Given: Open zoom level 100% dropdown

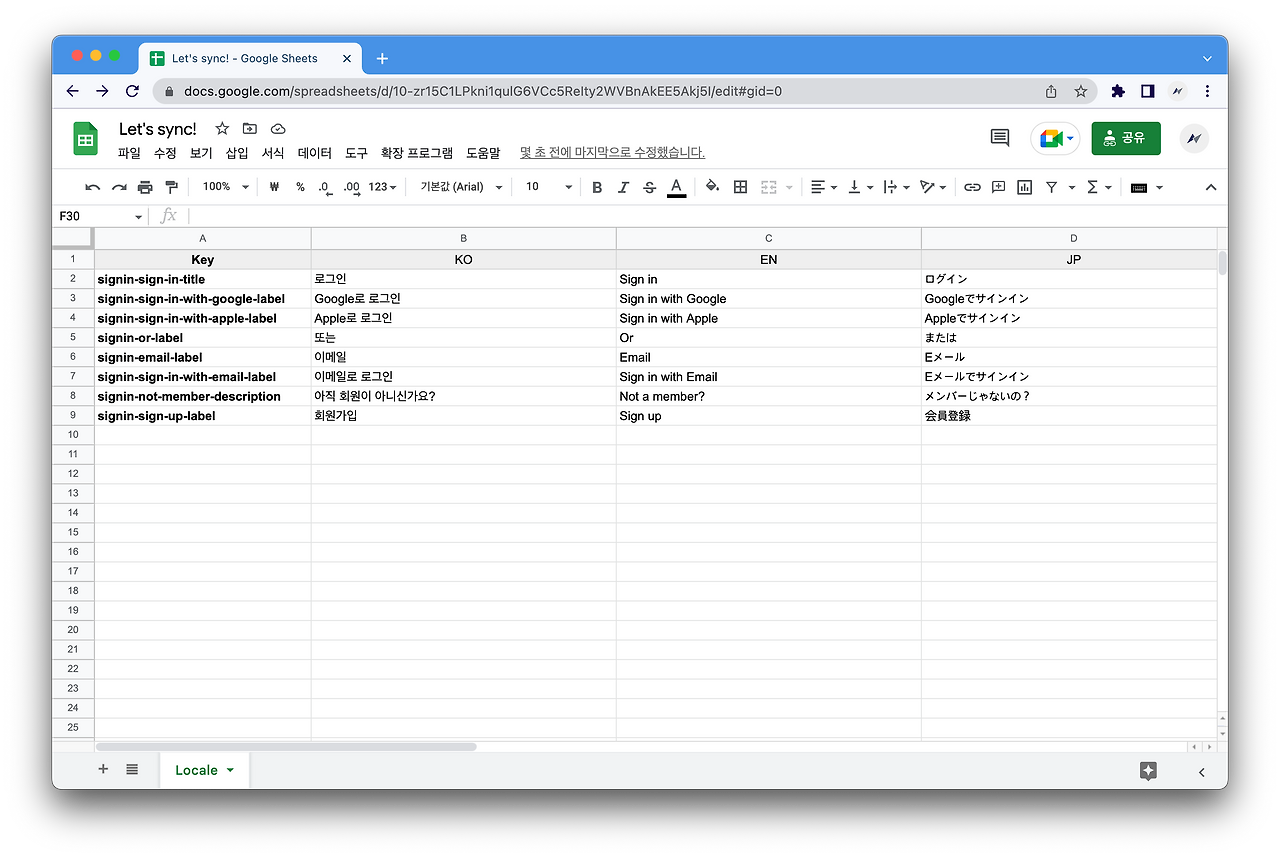Looking at the screenshot, I should click(225, 187).
